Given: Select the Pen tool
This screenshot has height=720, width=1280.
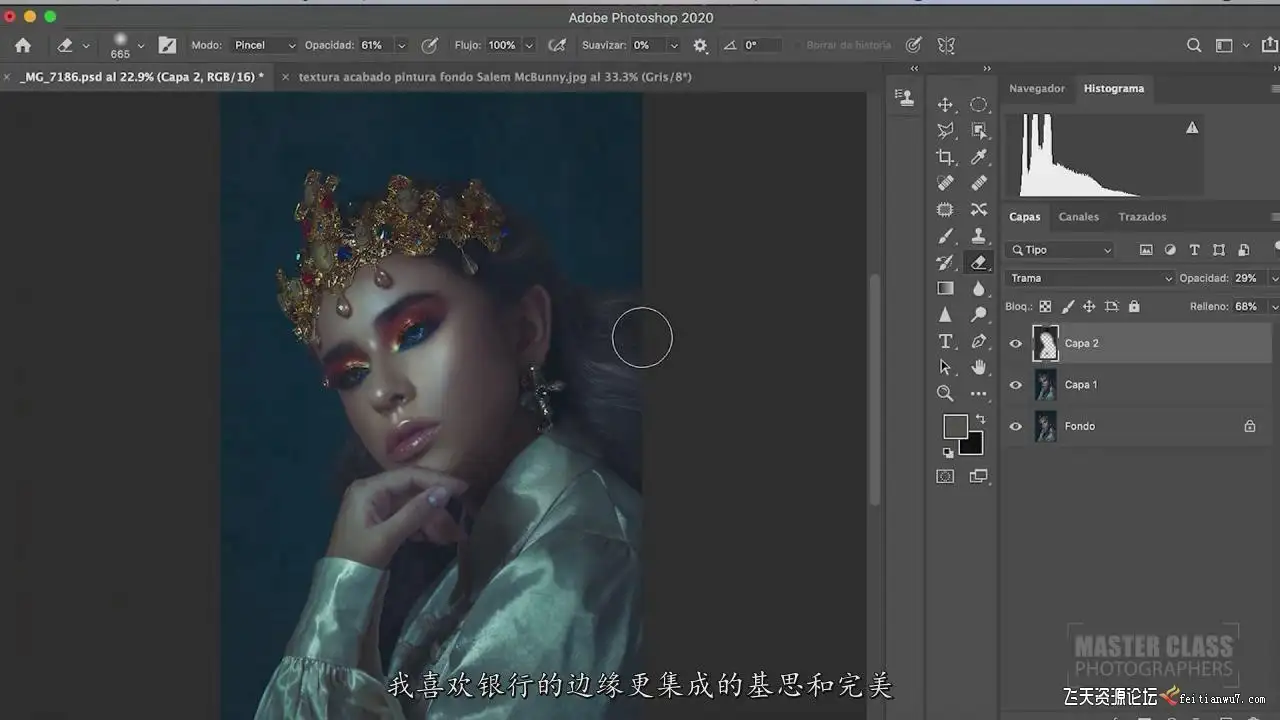Looking at the screenshot, I should click(x=979, y=341).
